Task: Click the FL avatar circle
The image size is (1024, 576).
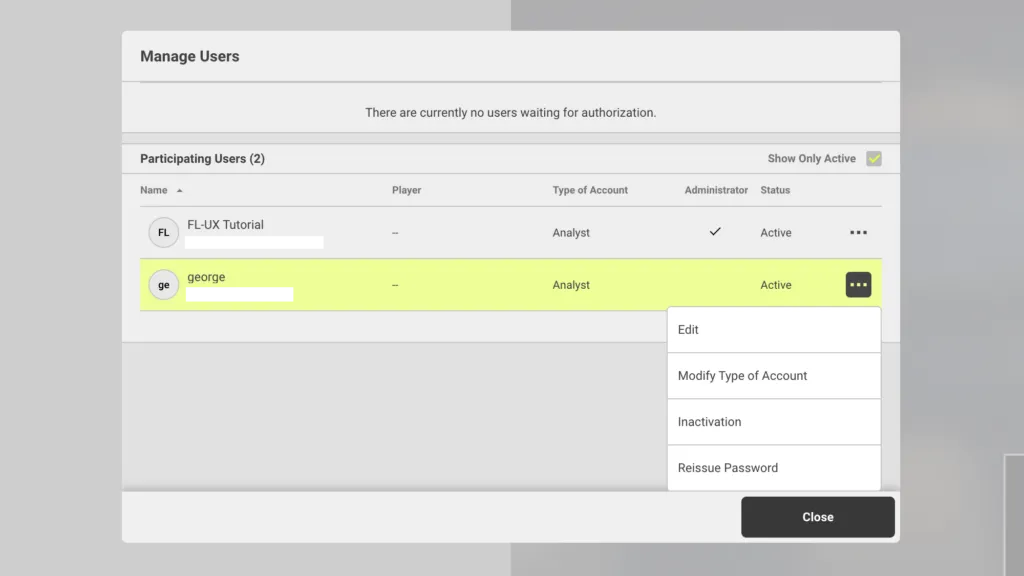Action: [x=163, y=232]
